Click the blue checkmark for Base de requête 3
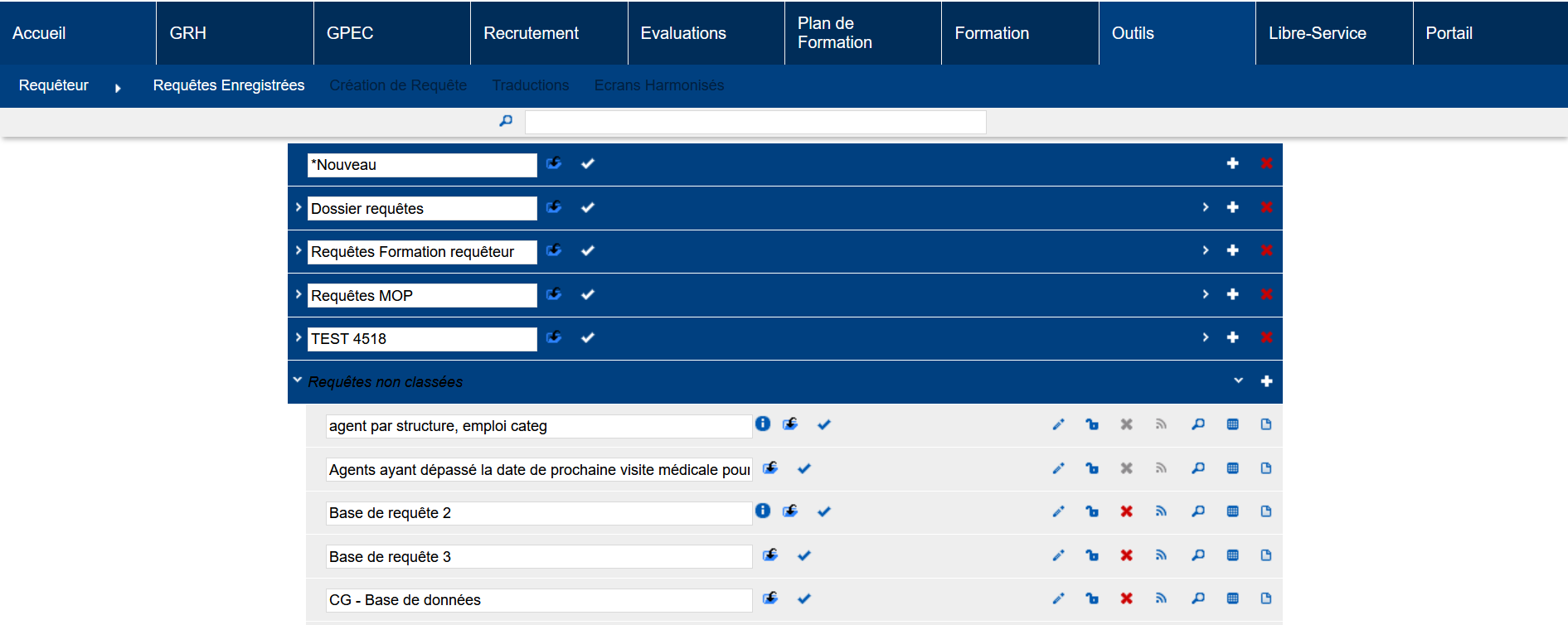This screenshot has width=1568, height=625. pos(803,555)
